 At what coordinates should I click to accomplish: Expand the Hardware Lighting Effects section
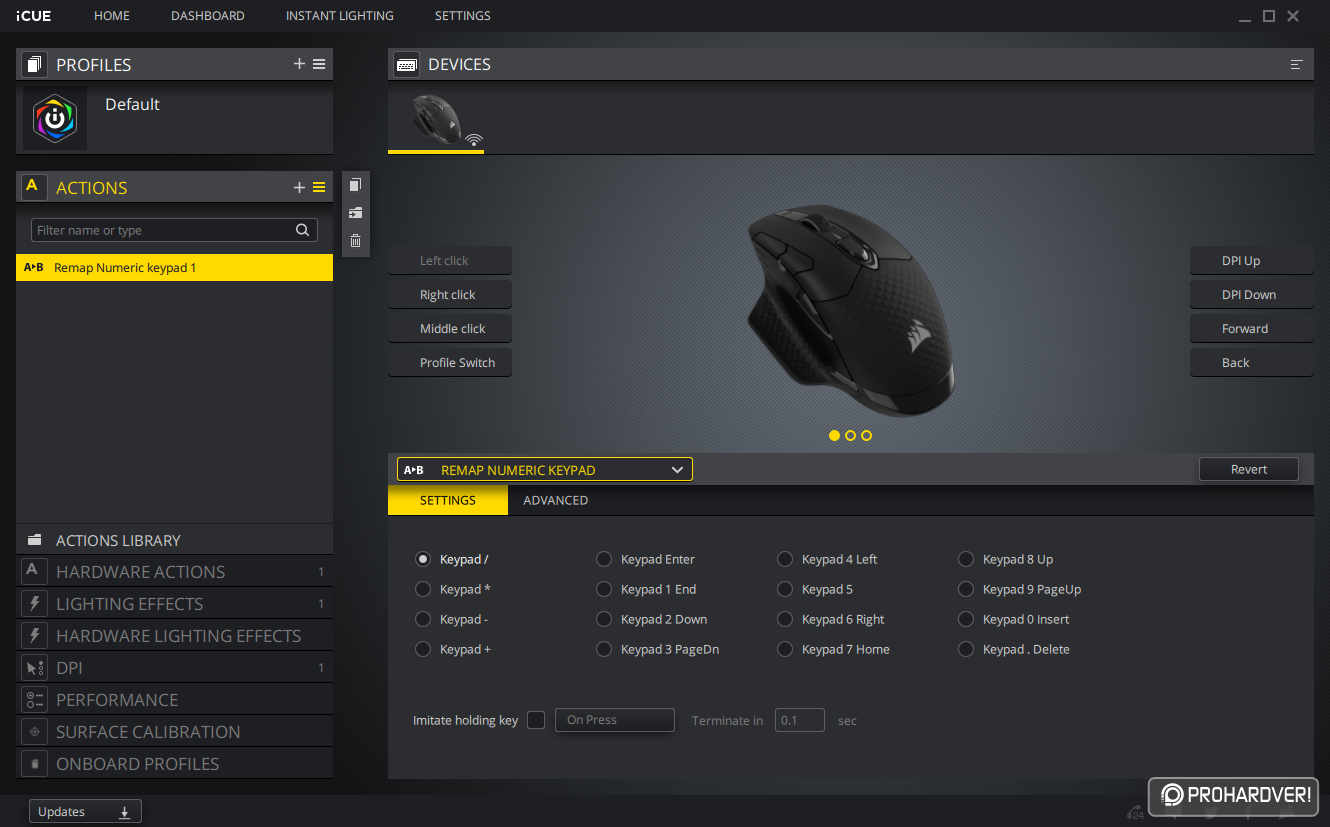174,636
